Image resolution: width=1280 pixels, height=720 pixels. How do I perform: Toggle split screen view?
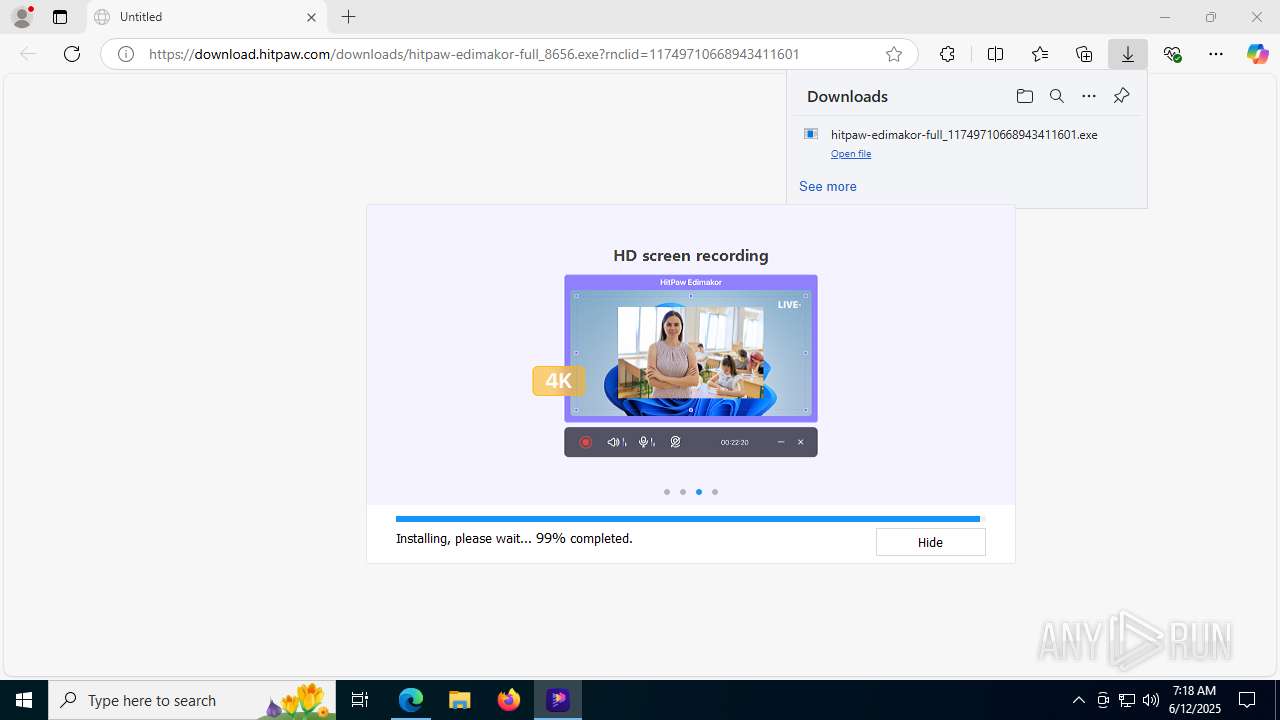(995, 54)
